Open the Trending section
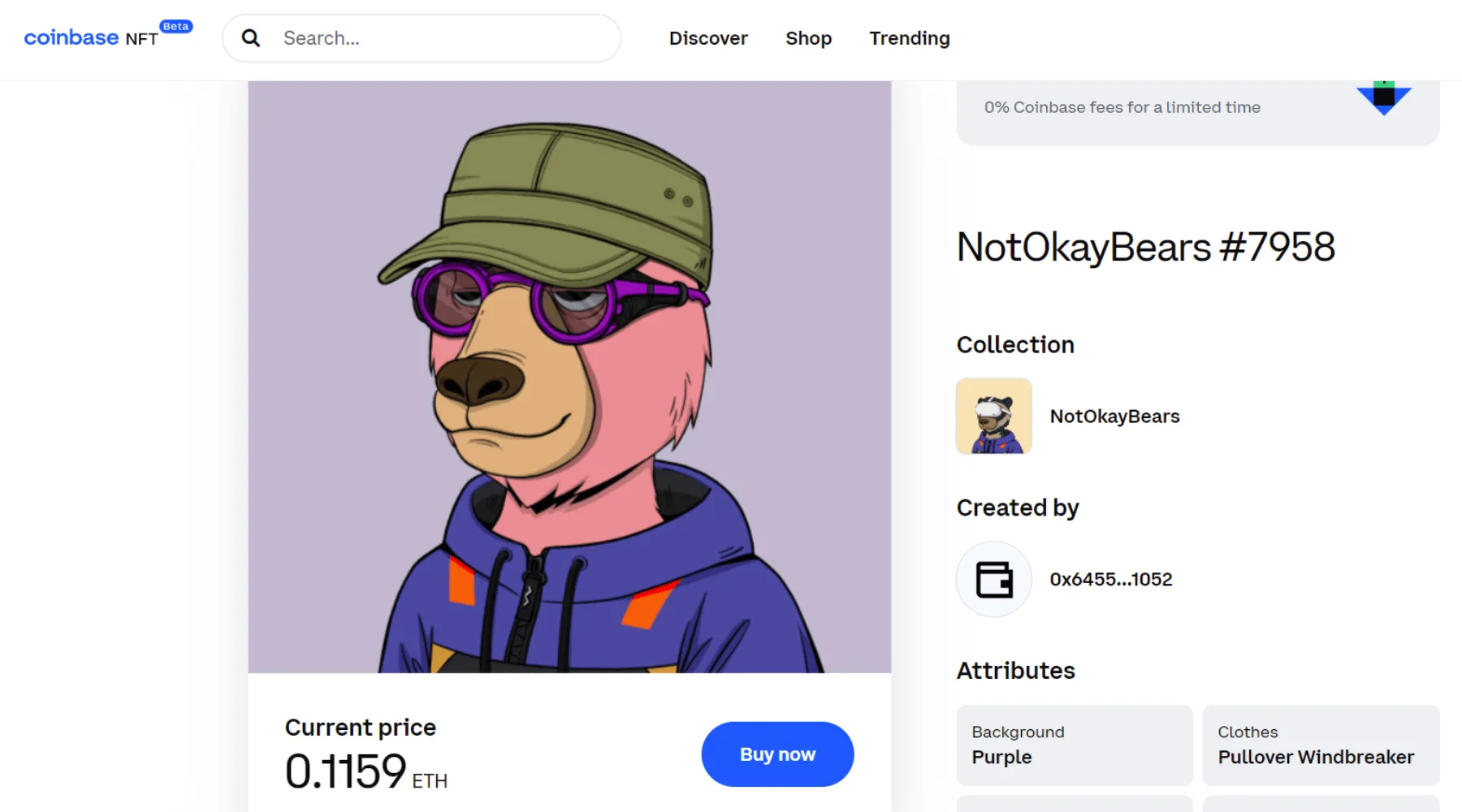1462x812 pixels. (x=909, y=38)
